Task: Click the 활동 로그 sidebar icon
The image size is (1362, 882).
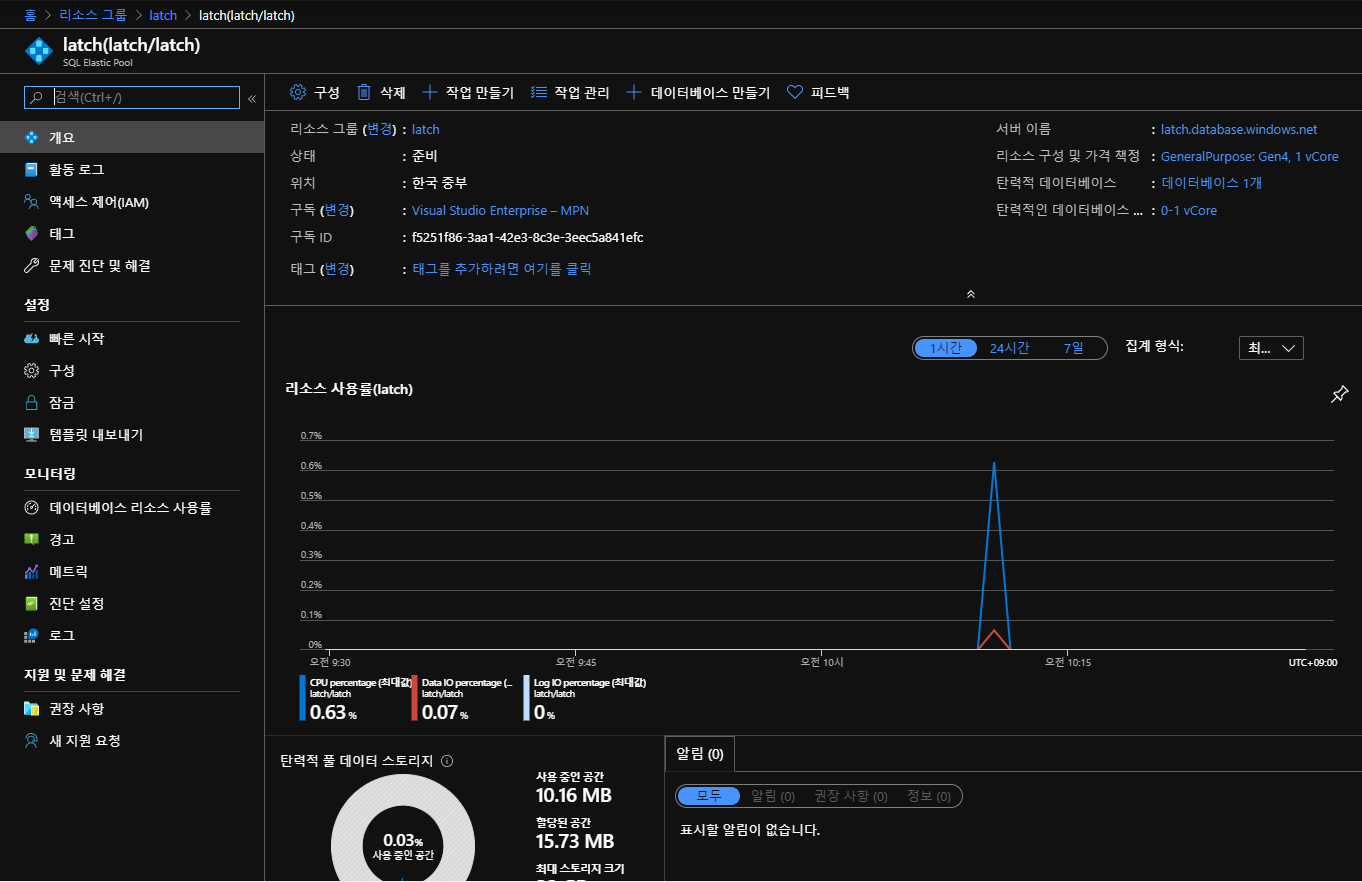Action: pos(32,170)
